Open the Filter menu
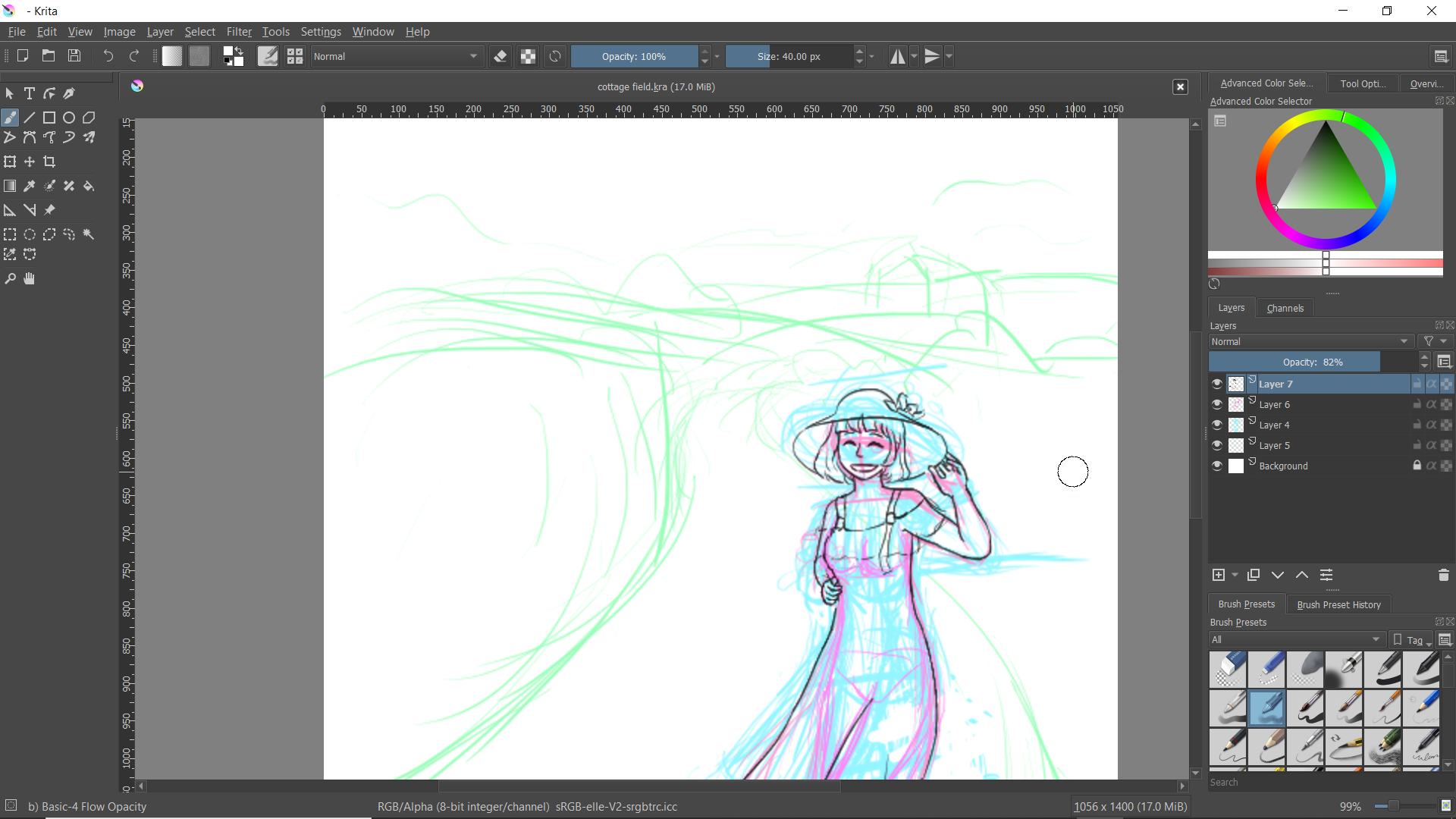This screenshot has width=1456, height=819. pyautogui.click(x=238, y=32)
